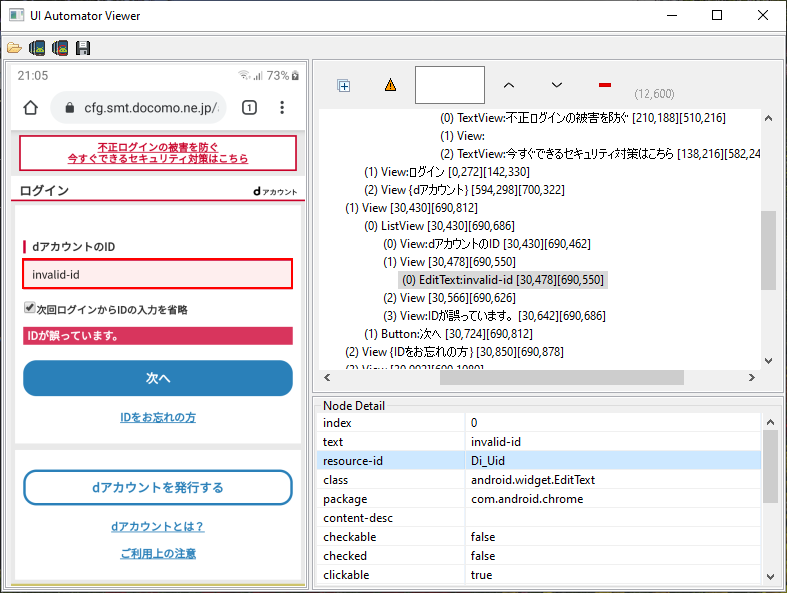Click the red security notice banner link
The image size is (787, 593).
[x=158, y=153]
